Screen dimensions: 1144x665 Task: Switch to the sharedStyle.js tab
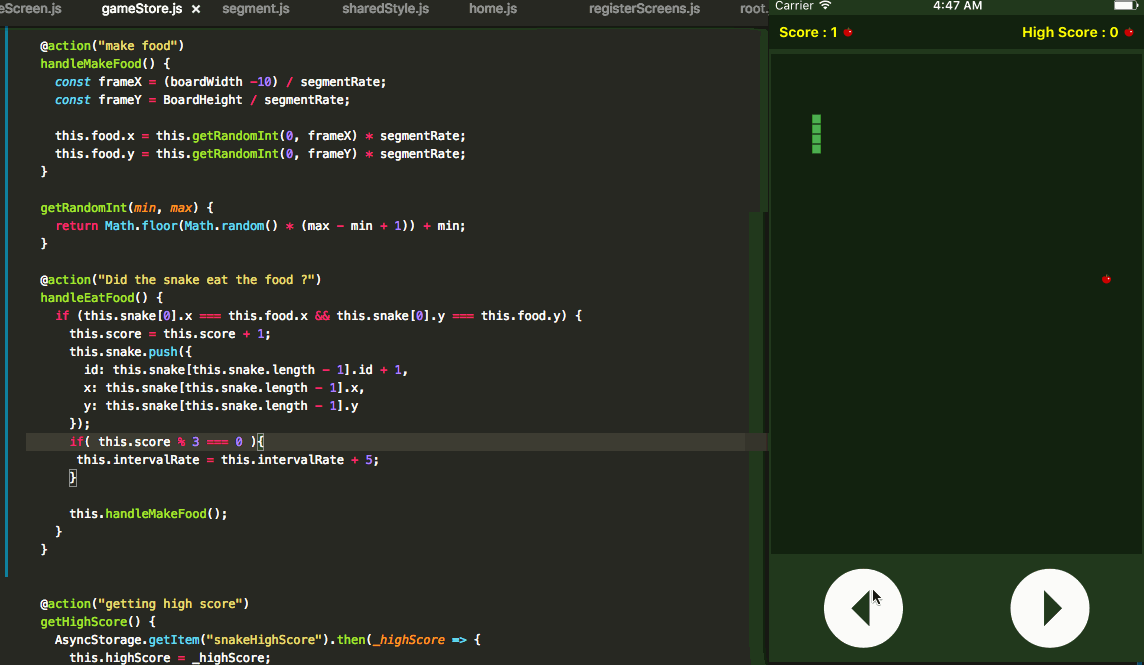click(385, 9)
